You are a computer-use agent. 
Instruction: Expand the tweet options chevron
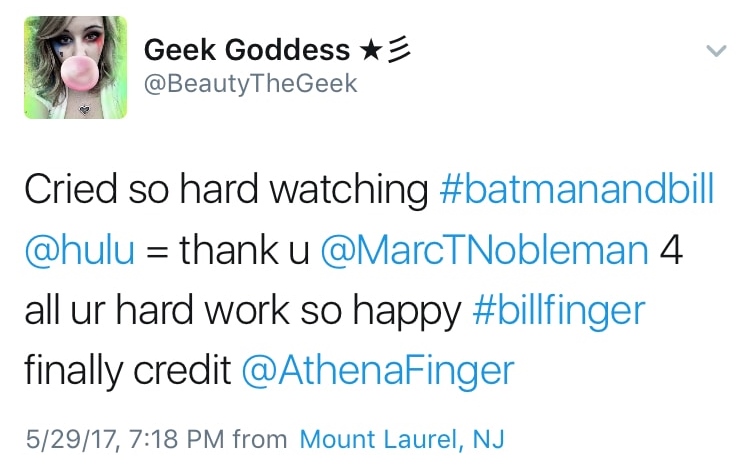coord(715,50)
